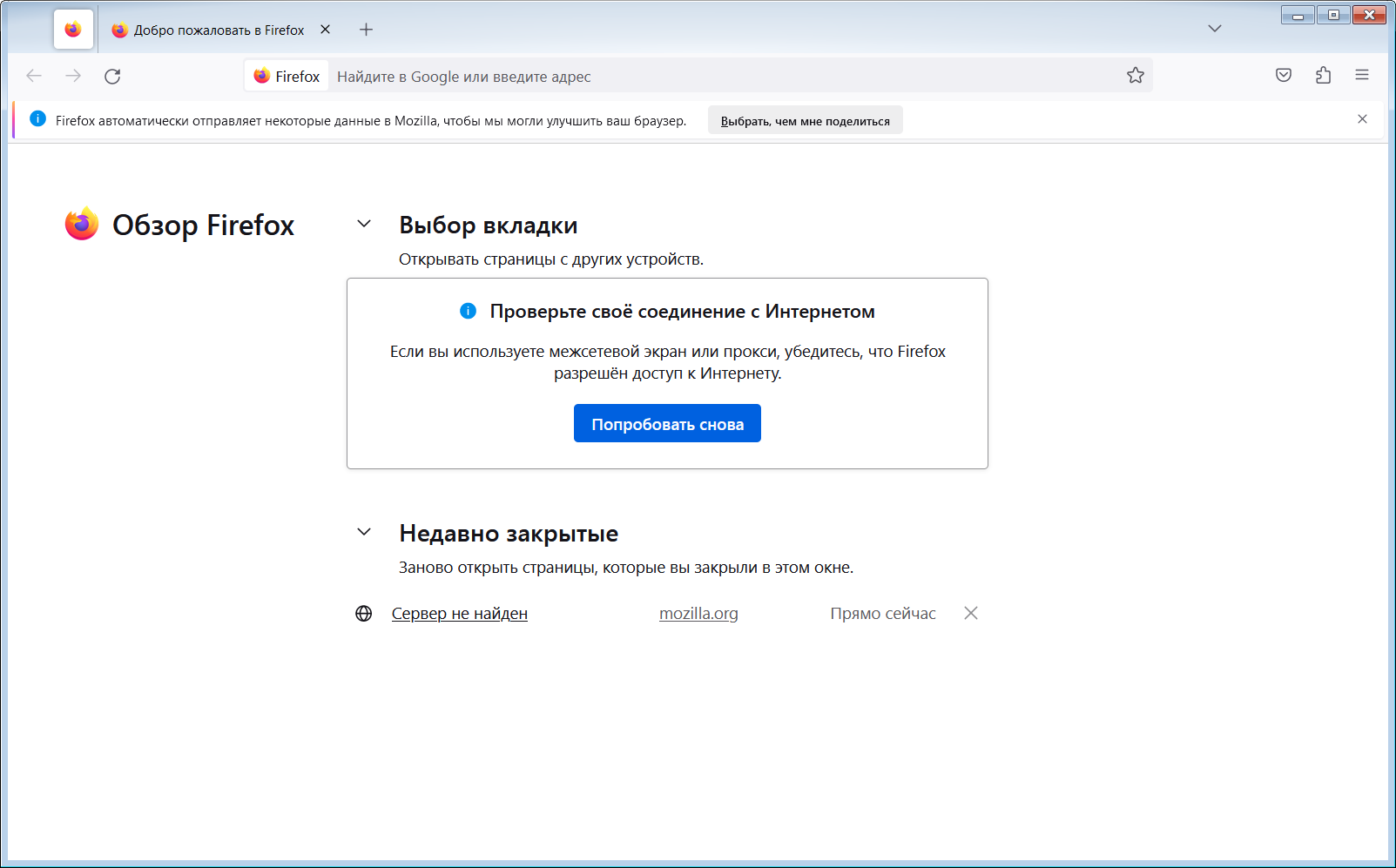The width and height of the screenshot is (1396, 868).
Task: Close the 'Добро пожаловать в Firefox' tab
Action: (325, 30)
